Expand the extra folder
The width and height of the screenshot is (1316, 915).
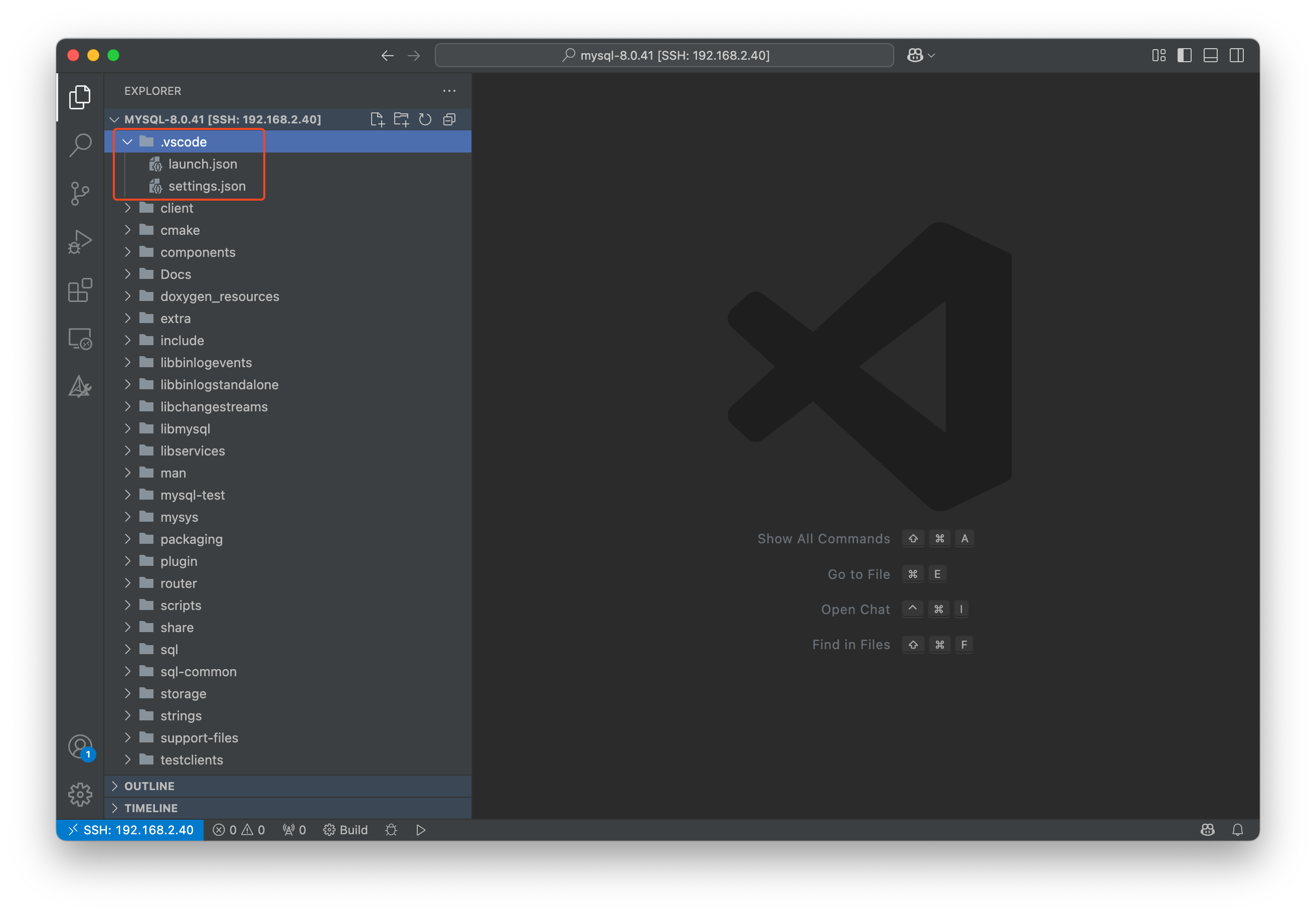tap(288, 318)
